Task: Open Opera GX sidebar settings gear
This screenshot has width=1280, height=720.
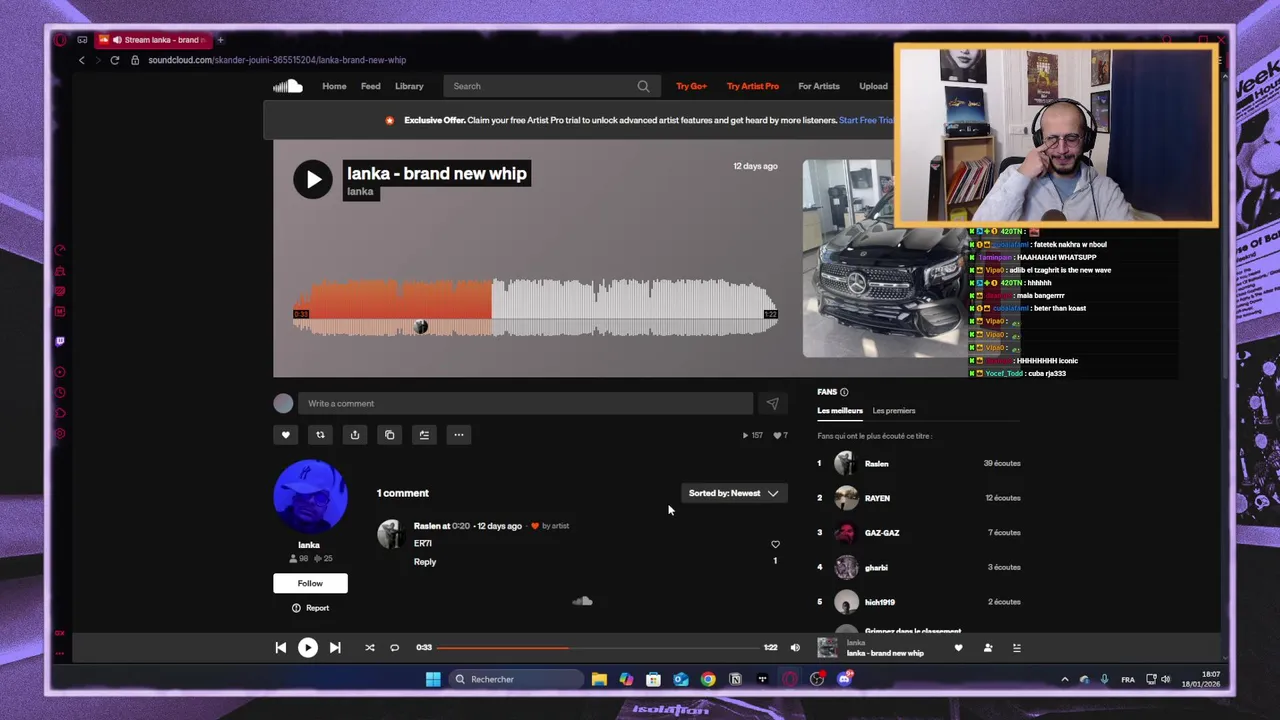Action: click(x=60, y=434)
